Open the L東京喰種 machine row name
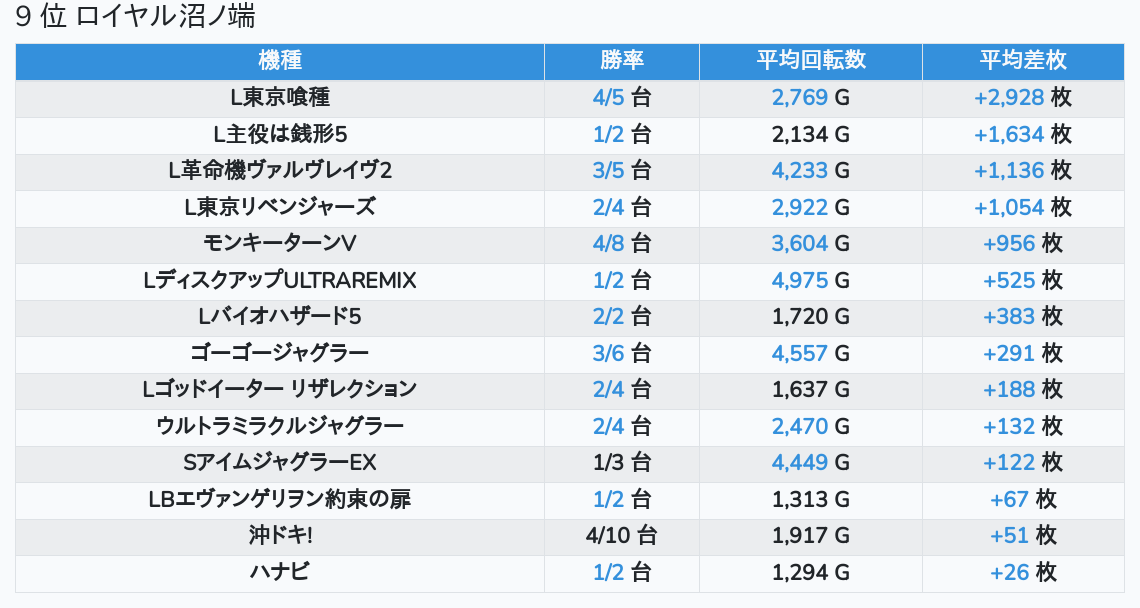The image size is (1140, 608). click(280, 98)
